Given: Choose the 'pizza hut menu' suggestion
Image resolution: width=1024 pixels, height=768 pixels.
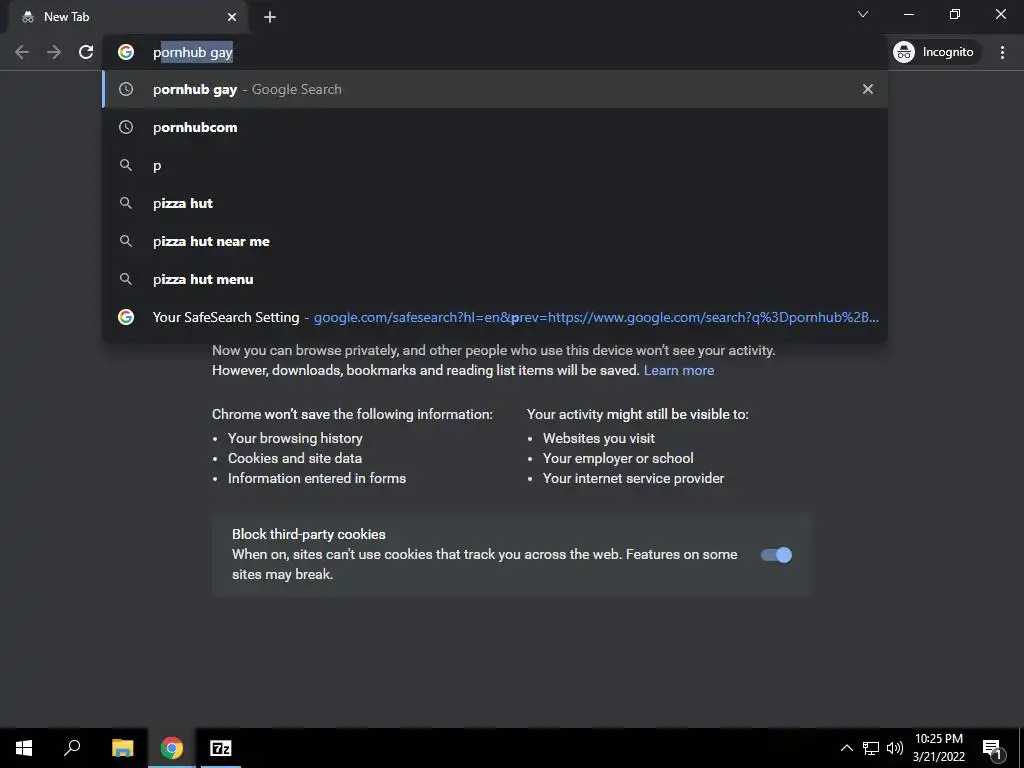Looking at the screenshot, I should 495,279.
